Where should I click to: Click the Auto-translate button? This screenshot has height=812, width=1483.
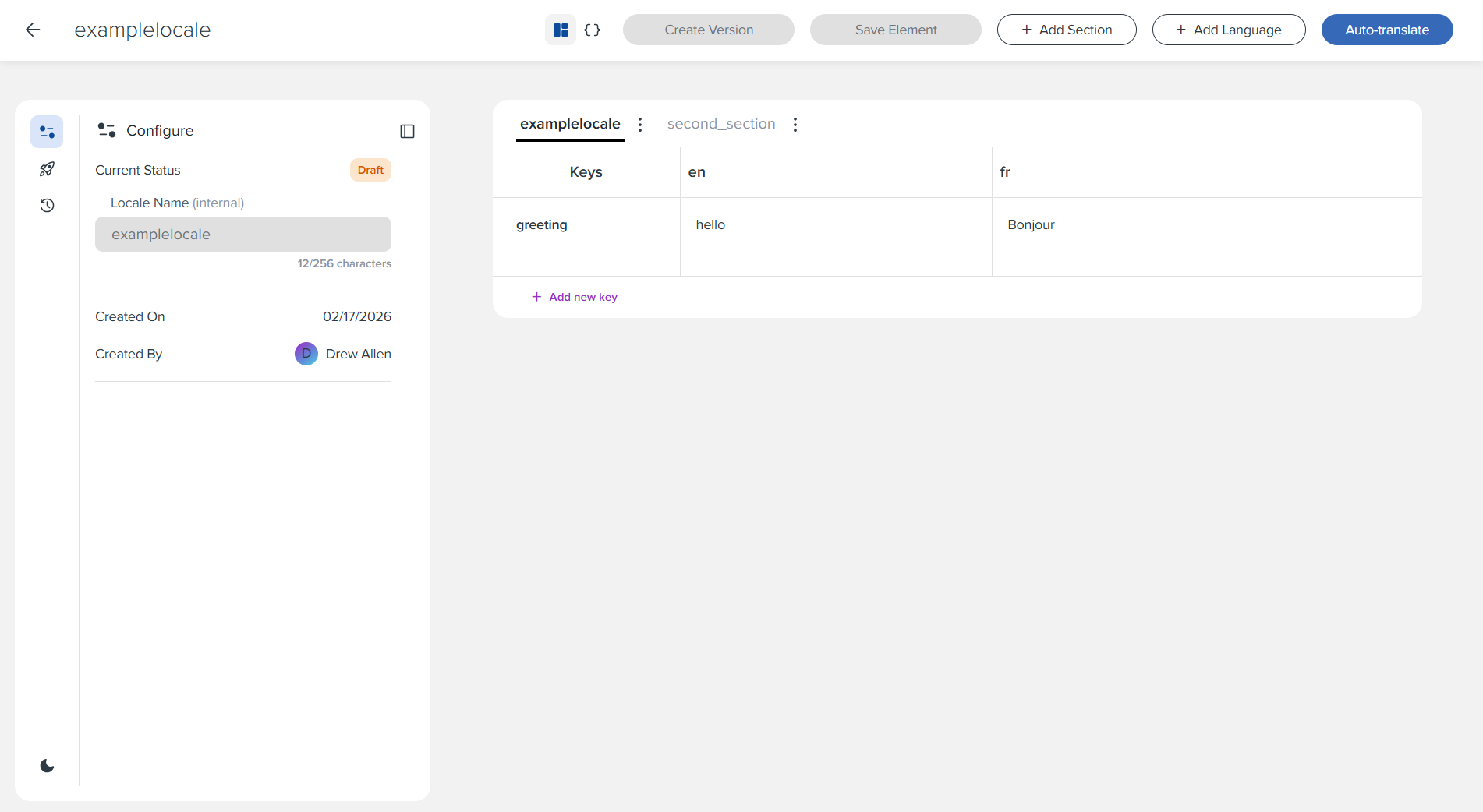pyautogui.click(x=1387, y=29)
